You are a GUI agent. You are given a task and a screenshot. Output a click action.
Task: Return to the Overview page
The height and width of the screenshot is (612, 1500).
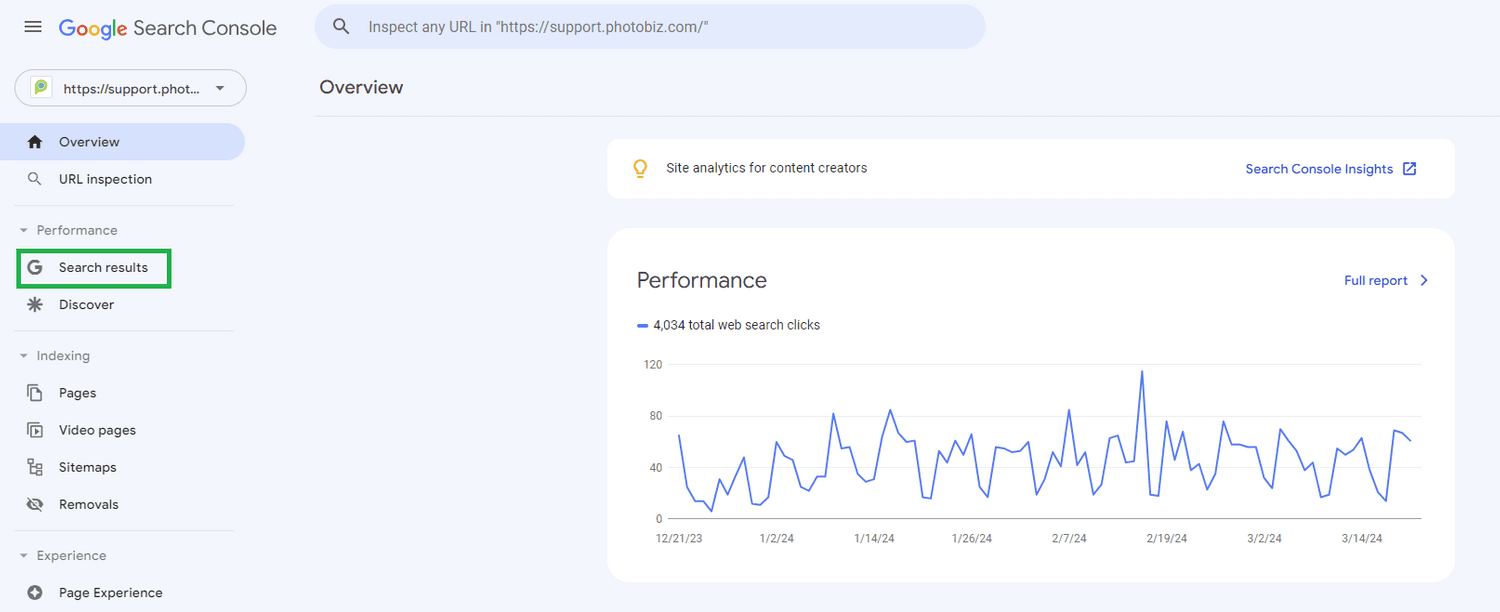pos(86,141)
